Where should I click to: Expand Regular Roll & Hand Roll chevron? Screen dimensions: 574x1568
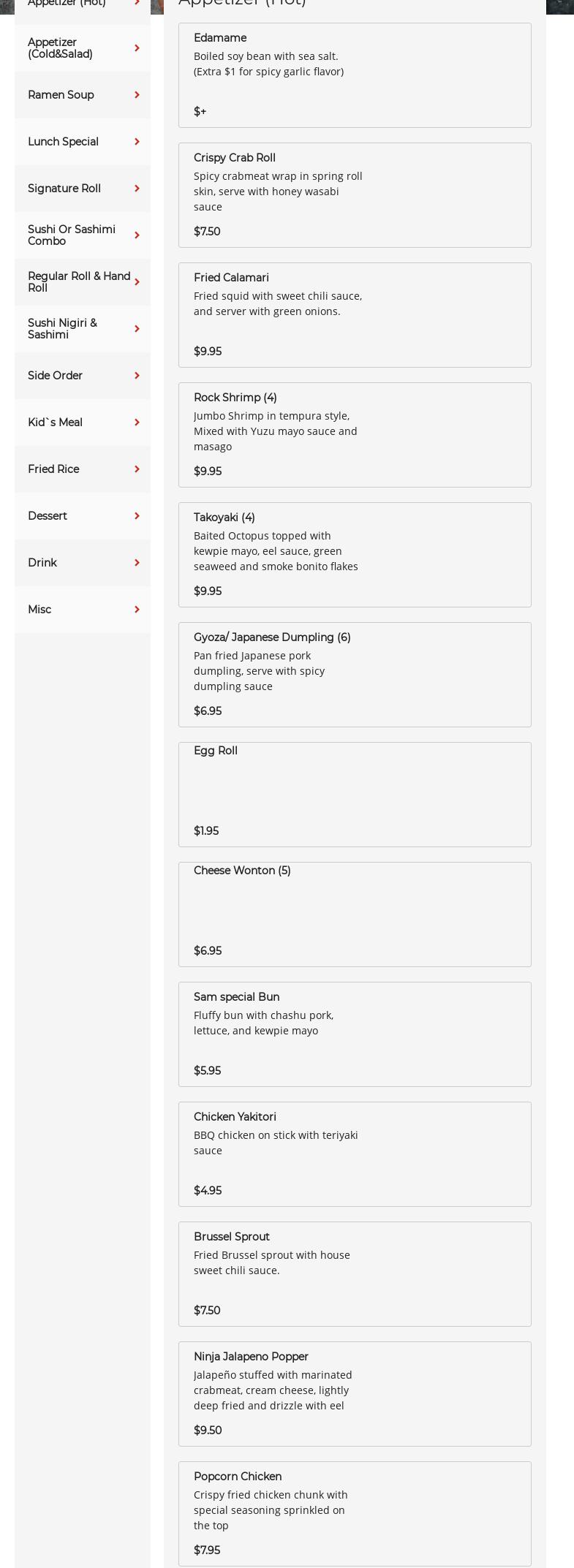coord(137,282)
